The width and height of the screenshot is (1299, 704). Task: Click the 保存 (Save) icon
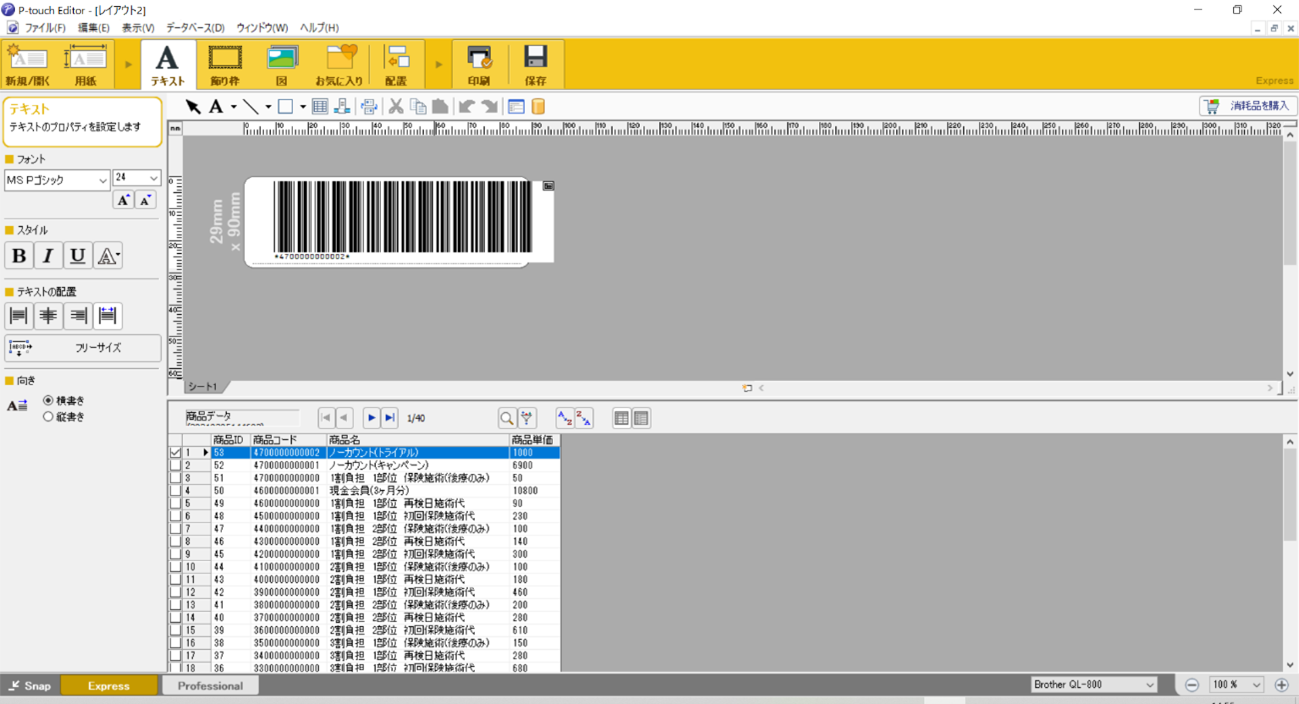(535, 64)
